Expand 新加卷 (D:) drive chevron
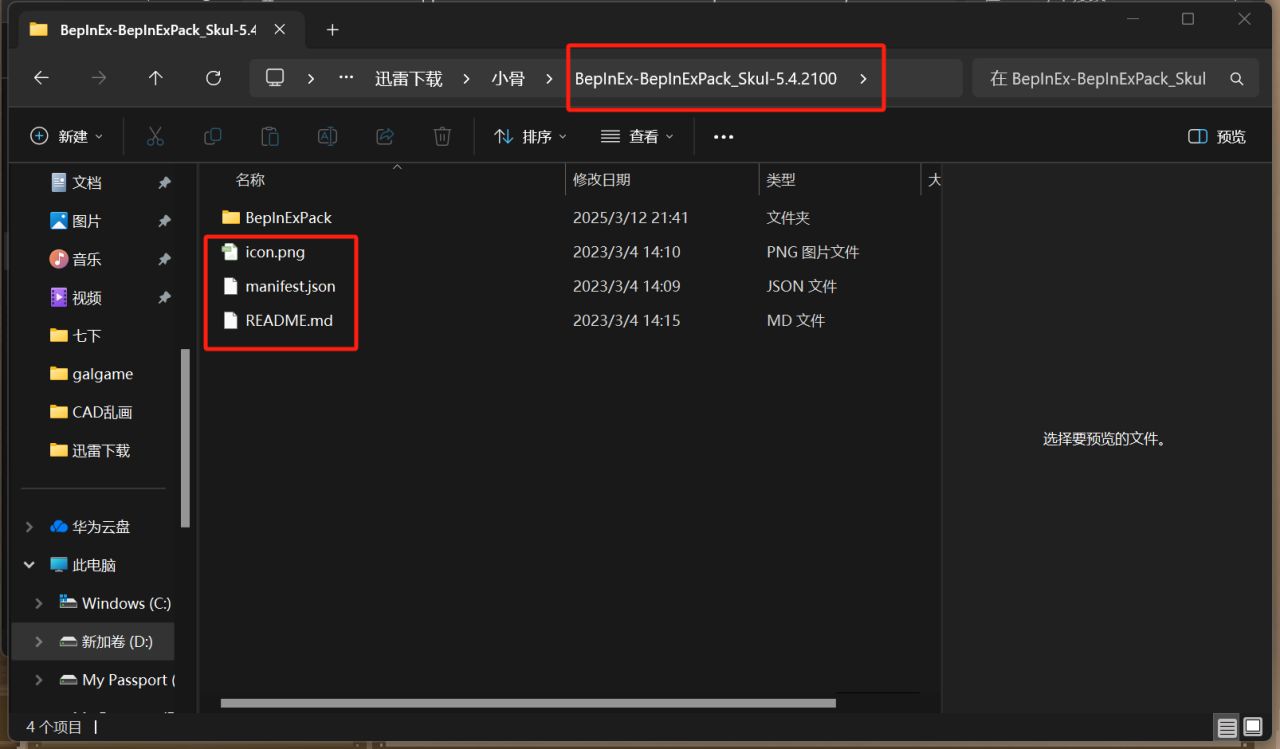The height and width of the screenshot is (749, 1280). click(39, 641)
